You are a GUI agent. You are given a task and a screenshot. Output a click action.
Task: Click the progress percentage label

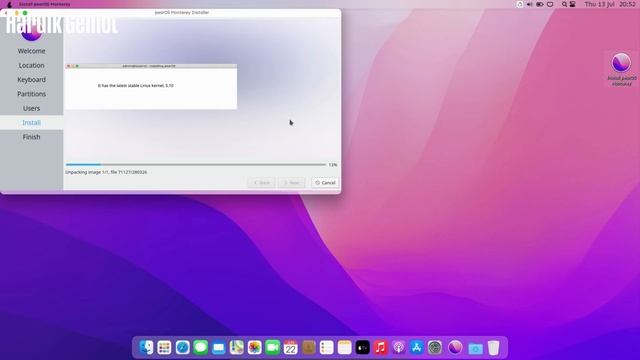coord(333,165)
